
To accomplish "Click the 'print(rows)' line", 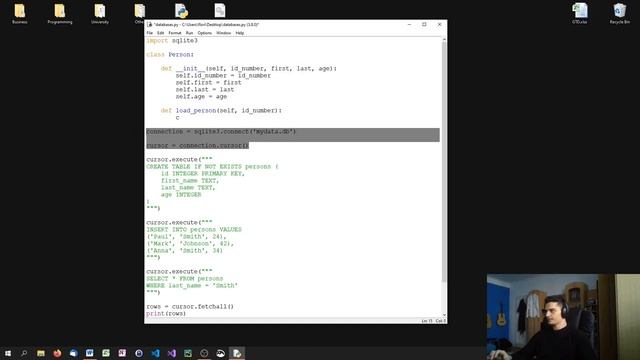I will (166, 313).
